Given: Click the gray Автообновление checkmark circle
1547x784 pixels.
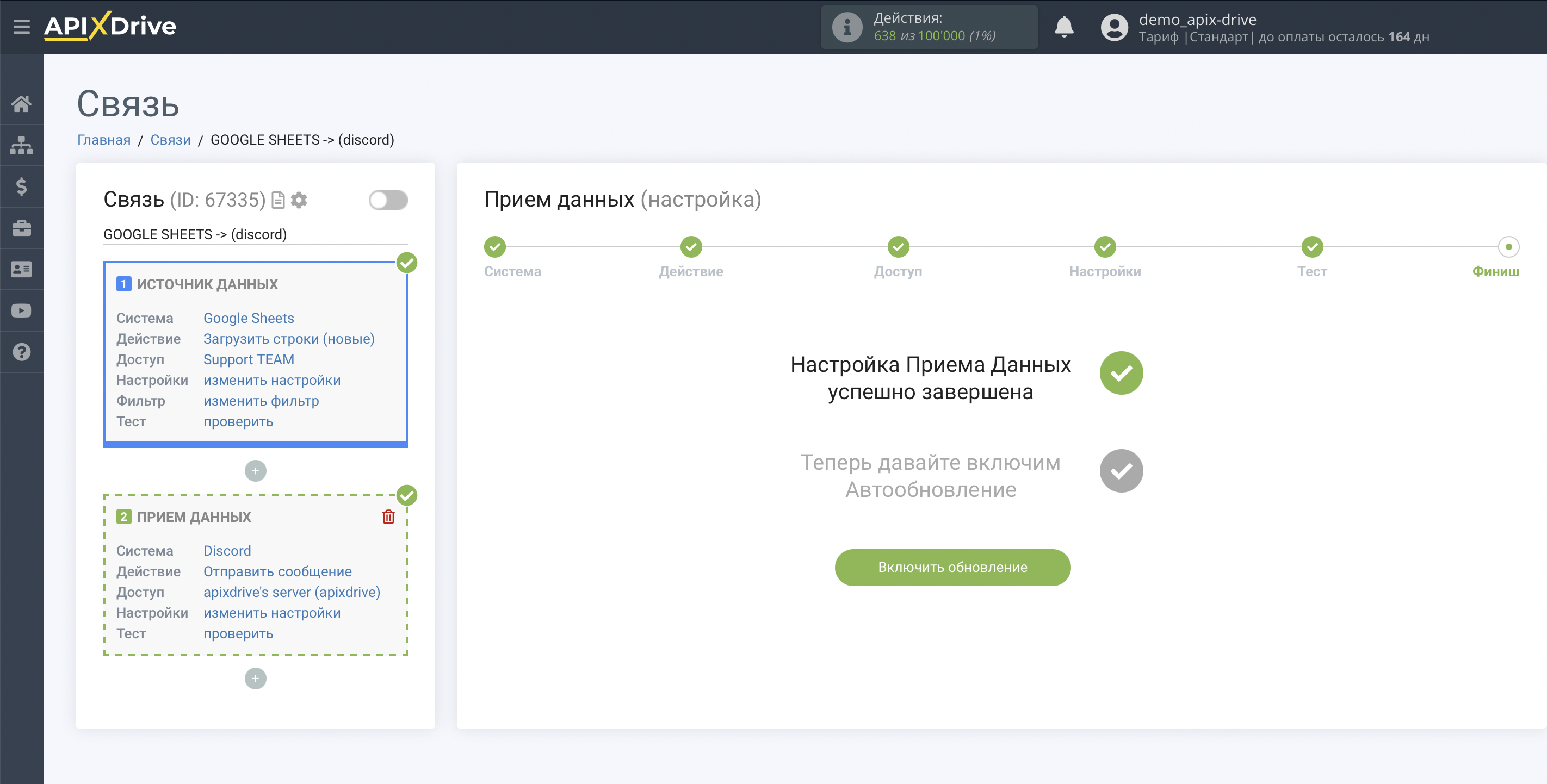Looking at the screenshot, I should pyautogui.click(x=1121, y=471).
